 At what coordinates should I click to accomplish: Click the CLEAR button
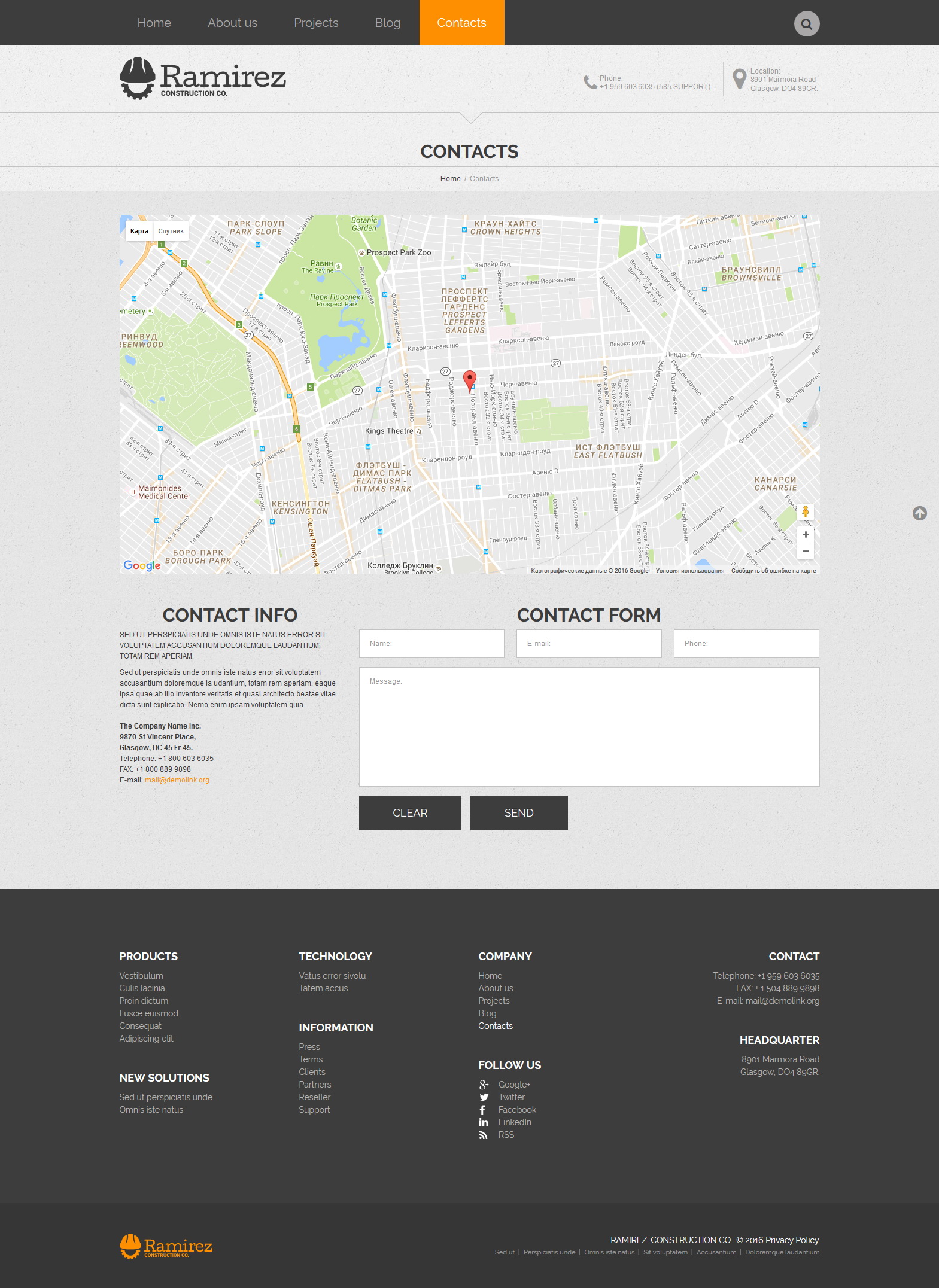[x=410, y=813]
